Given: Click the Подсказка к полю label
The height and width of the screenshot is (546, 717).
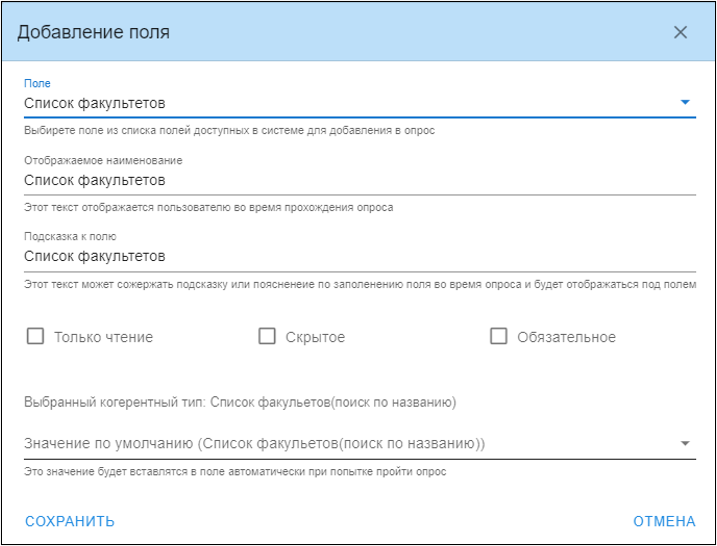Looking at the screenshot, I should (x=70, y=236).
